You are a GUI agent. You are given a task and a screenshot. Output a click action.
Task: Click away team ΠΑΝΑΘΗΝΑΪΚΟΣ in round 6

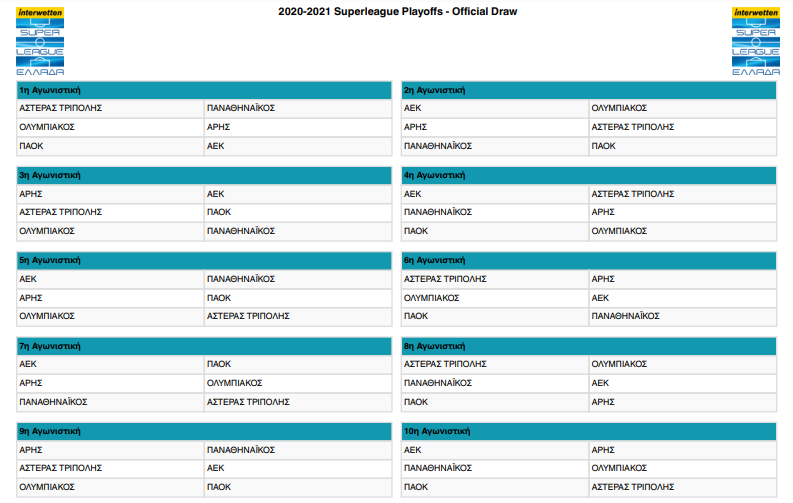point(626,316)
